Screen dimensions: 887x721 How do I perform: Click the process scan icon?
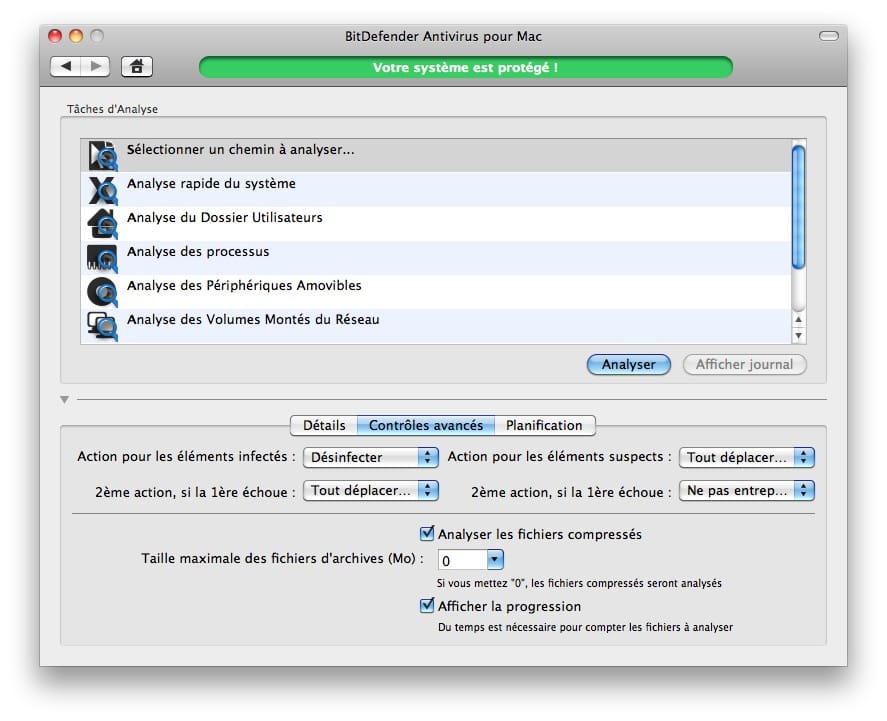tap(102, 258)
